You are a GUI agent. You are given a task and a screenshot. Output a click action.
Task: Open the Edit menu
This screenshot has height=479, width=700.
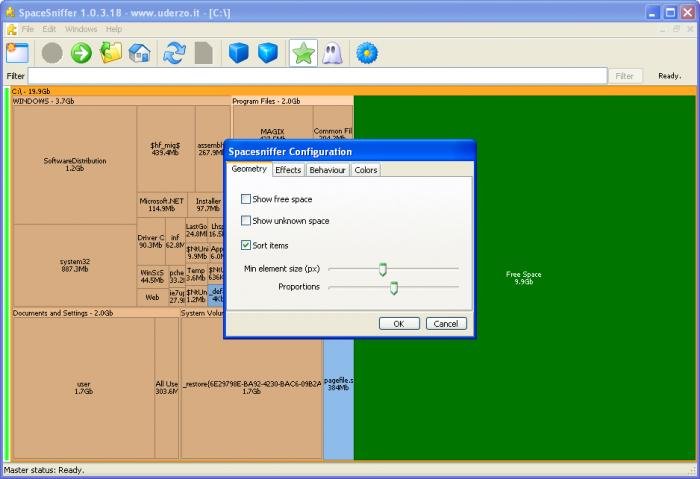tap(49, 29)
